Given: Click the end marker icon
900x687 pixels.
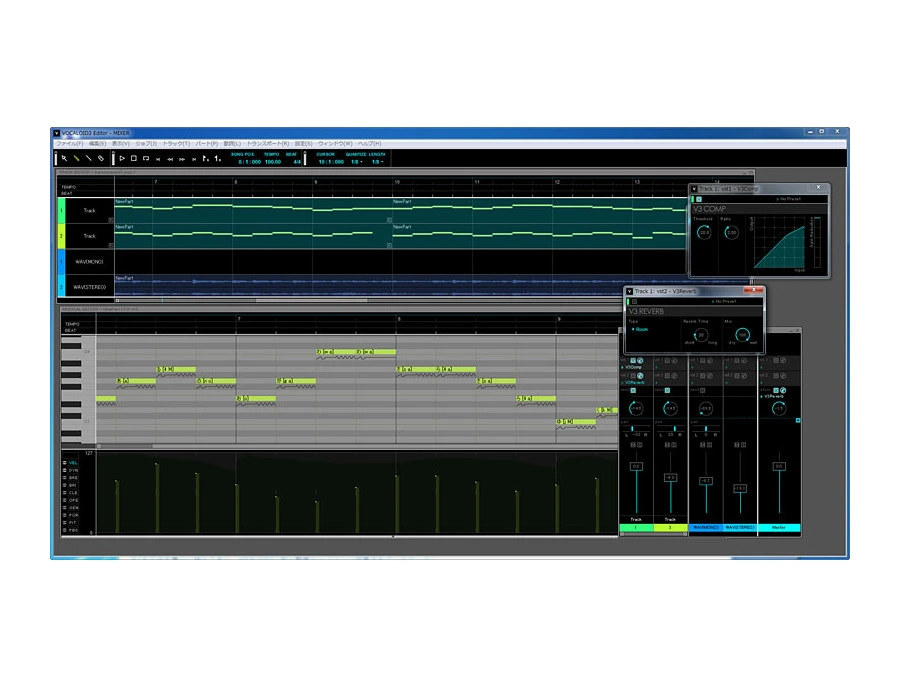Looking at the screenshot, I should 218,158.
